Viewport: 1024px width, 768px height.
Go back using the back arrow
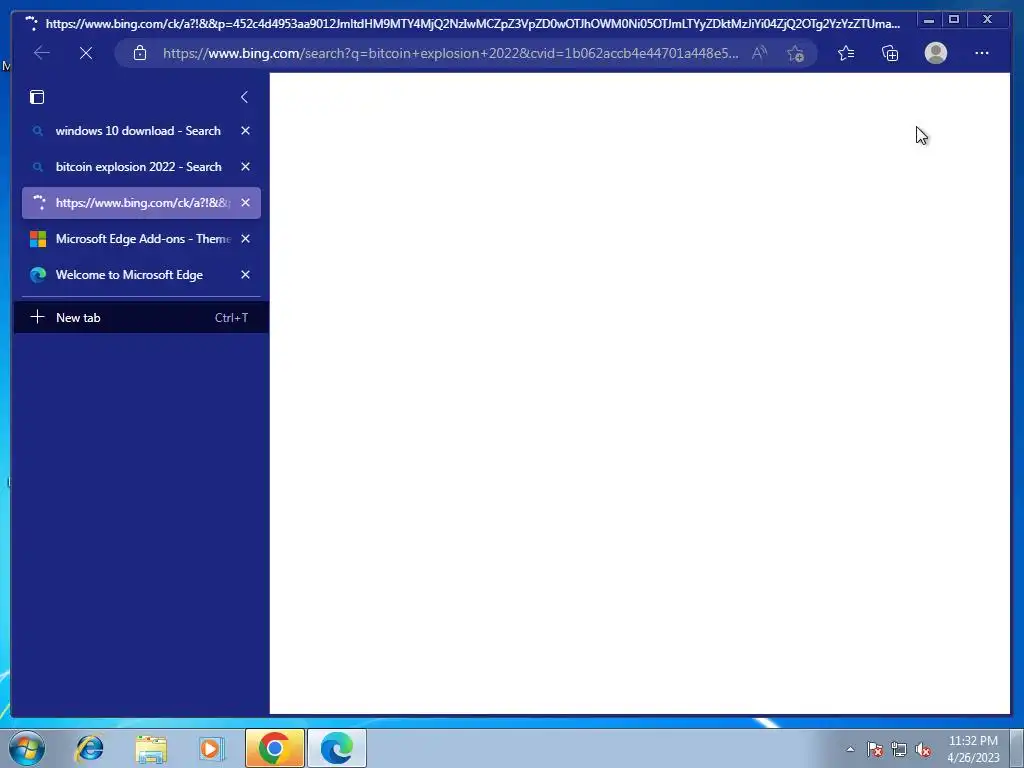pos(42,53)
